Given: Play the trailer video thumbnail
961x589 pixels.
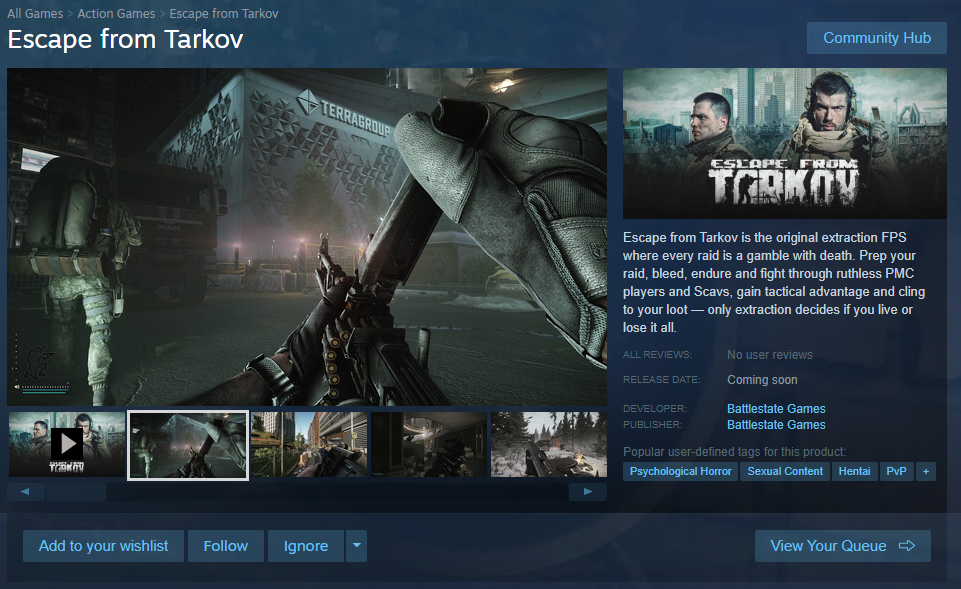Looking at the screenshot, I should 67,443.
